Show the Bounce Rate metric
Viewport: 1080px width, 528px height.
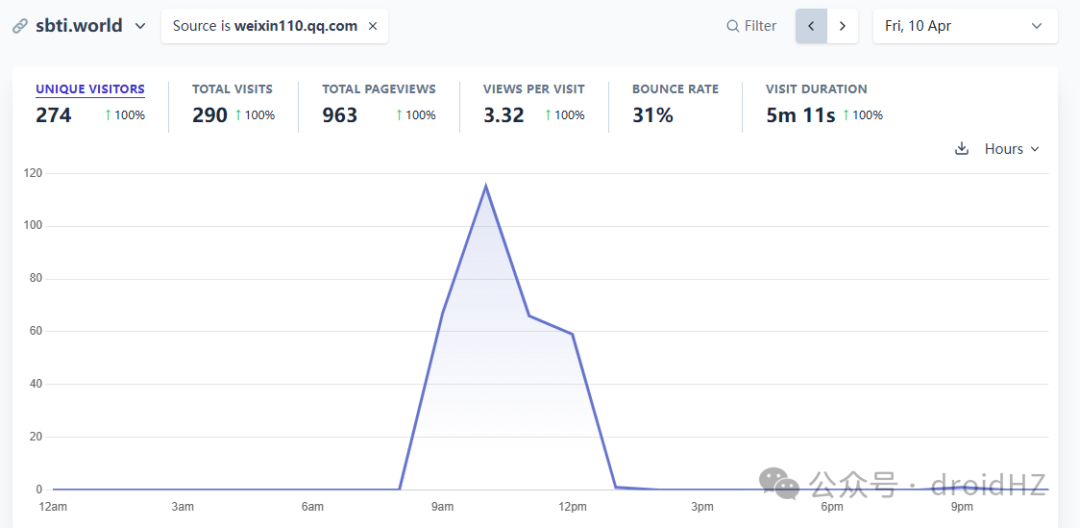point(675,105)
